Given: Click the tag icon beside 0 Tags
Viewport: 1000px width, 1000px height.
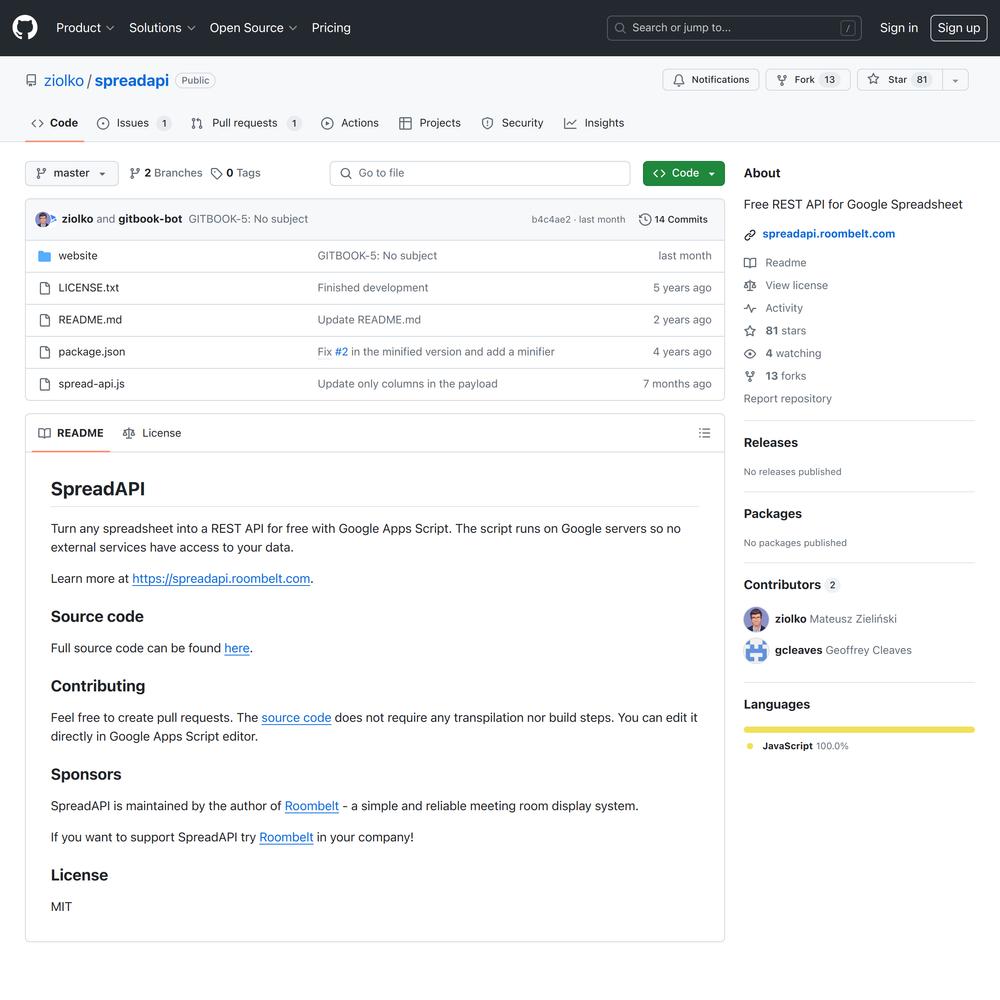Looking at the screenshot, I should [217, 173].
